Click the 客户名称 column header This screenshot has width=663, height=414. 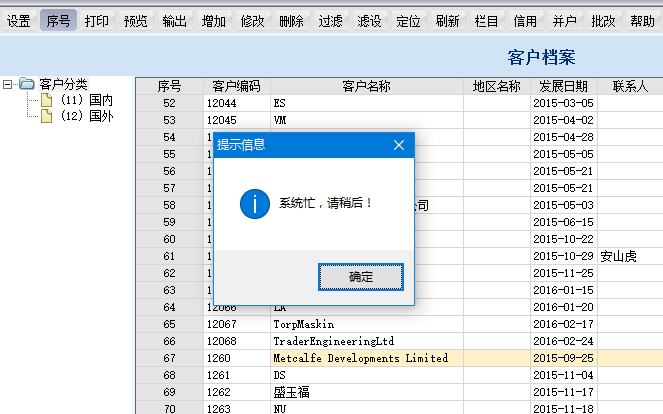pos(367,86)
